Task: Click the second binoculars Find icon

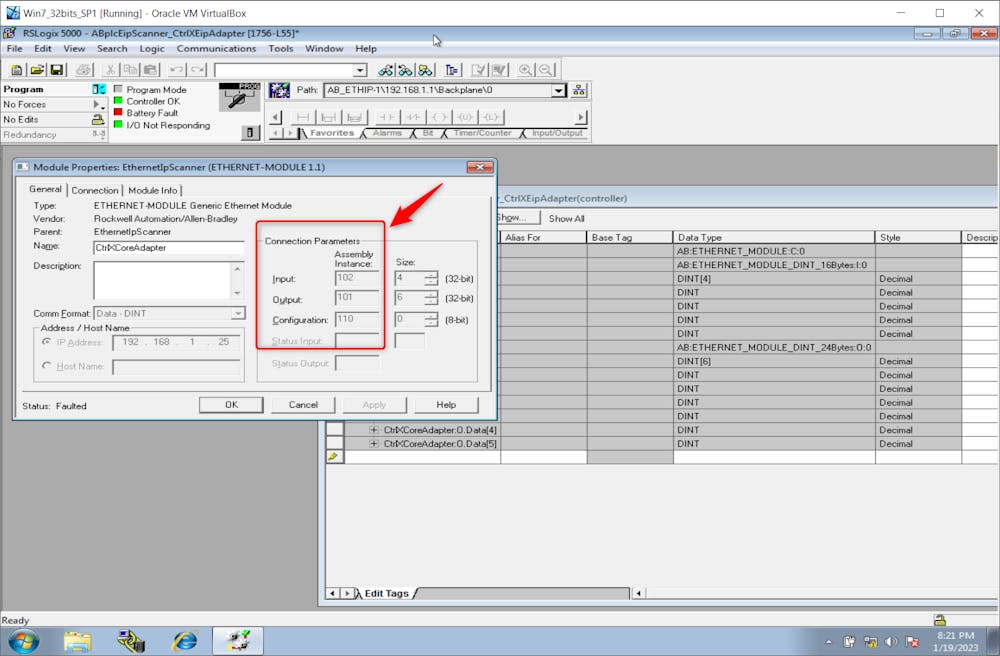Action: [405, 70]
